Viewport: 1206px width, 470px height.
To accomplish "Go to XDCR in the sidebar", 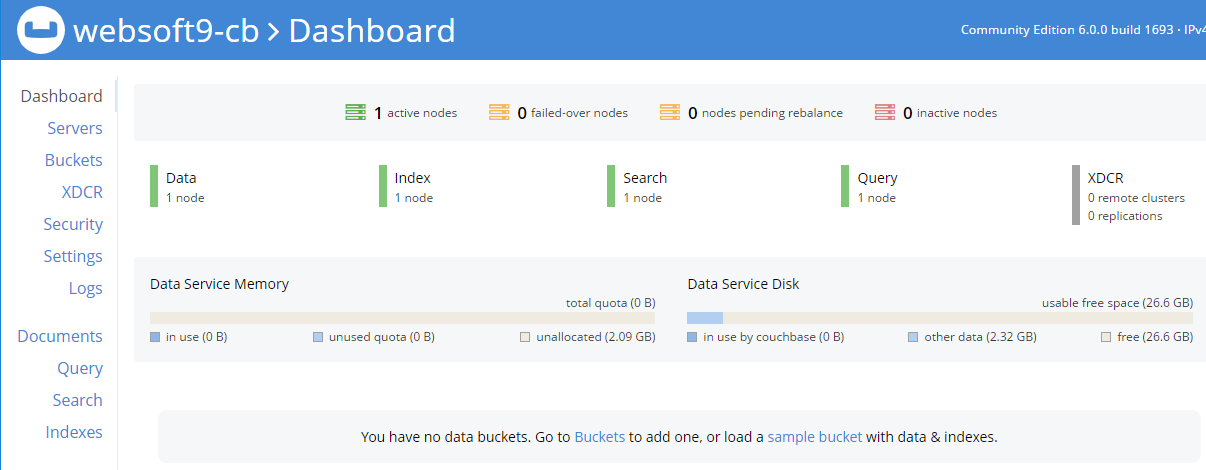I will pyautogui.click(x=82, y=192).
